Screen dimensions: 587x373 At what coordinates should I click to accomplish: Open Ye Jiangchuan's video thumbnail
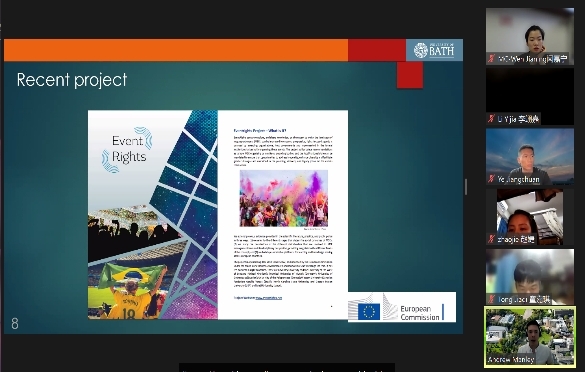(530, 157)
